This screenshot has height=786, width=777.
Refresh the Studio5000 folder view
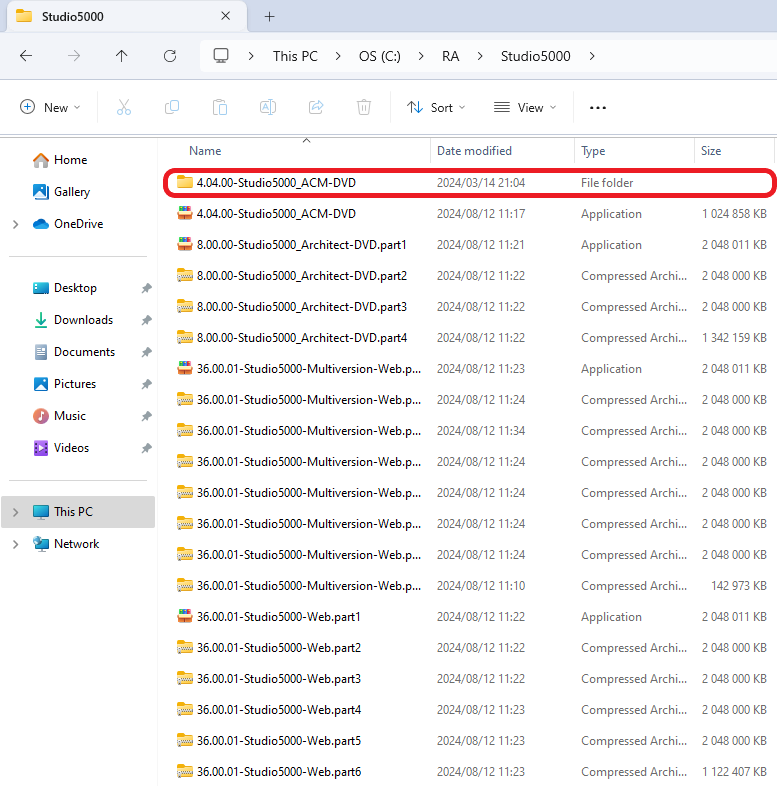click(170, 56)
